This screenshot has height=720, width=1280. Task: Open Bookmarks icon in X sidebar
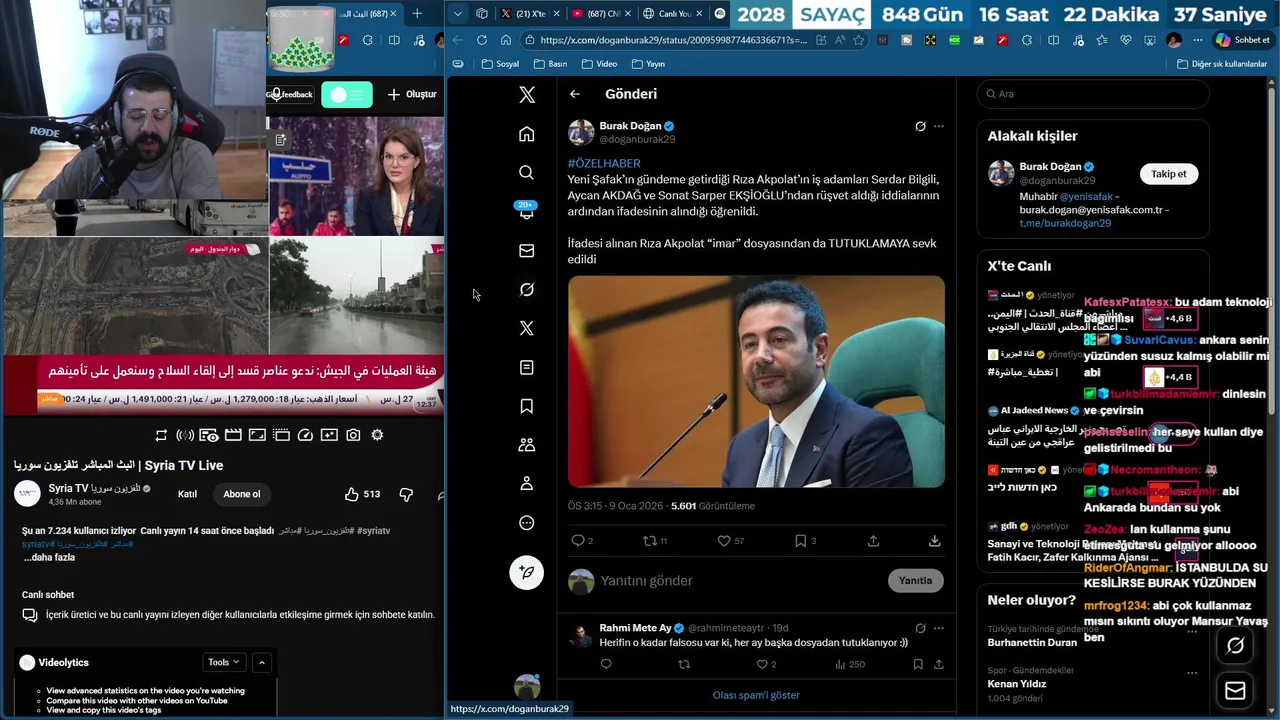coord(527,406)
